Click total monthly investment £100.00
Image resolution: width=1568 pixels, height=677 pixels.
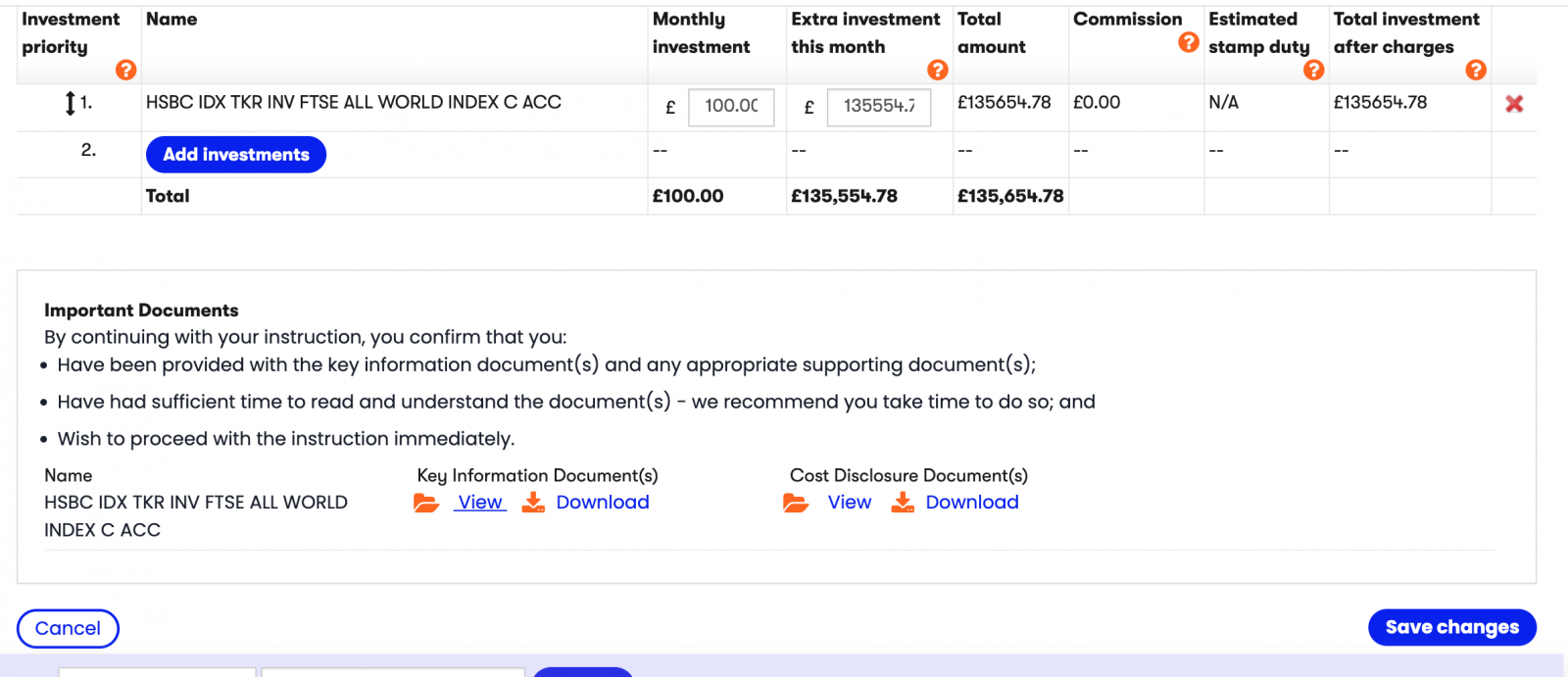688,196
